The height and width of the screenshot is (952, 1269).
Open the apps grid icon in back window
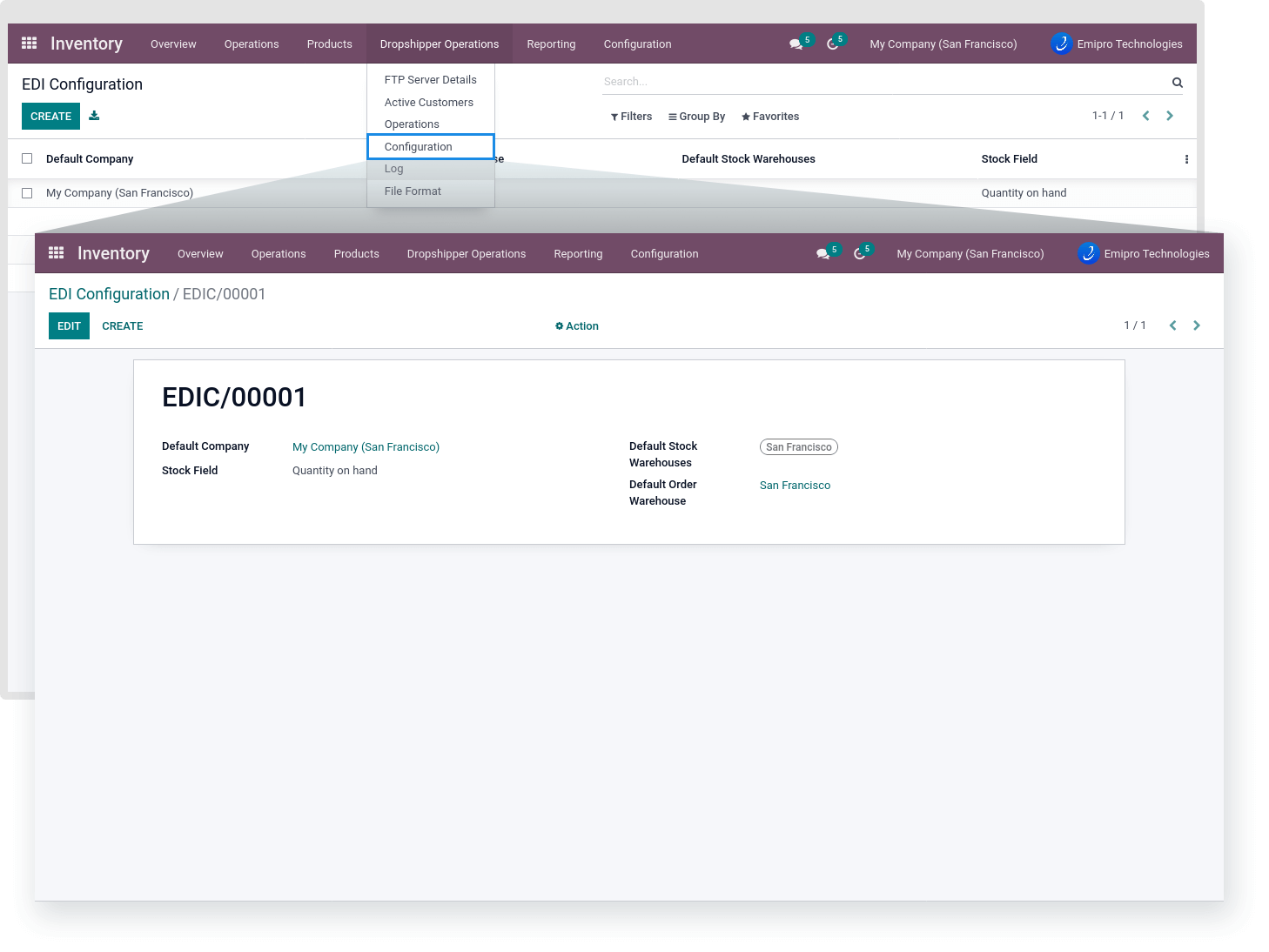(x=29, y=43)
